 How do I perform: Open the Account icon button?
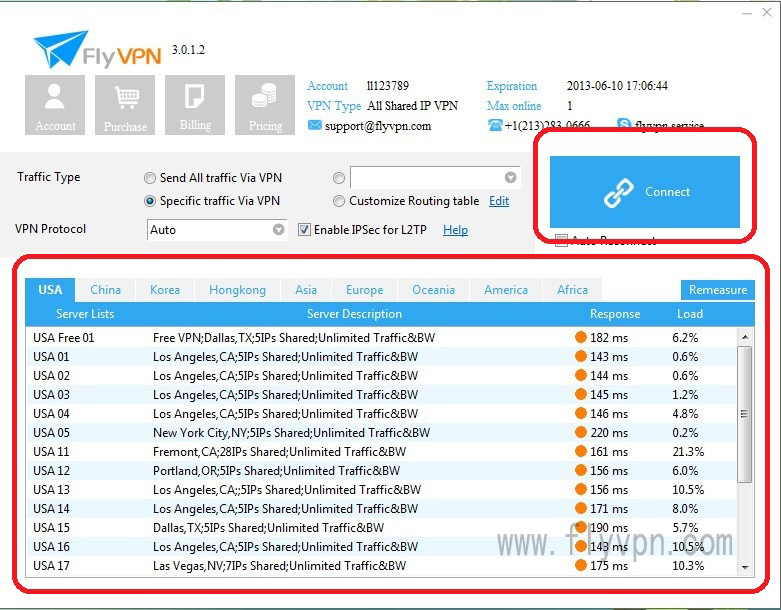click(55, 105)
